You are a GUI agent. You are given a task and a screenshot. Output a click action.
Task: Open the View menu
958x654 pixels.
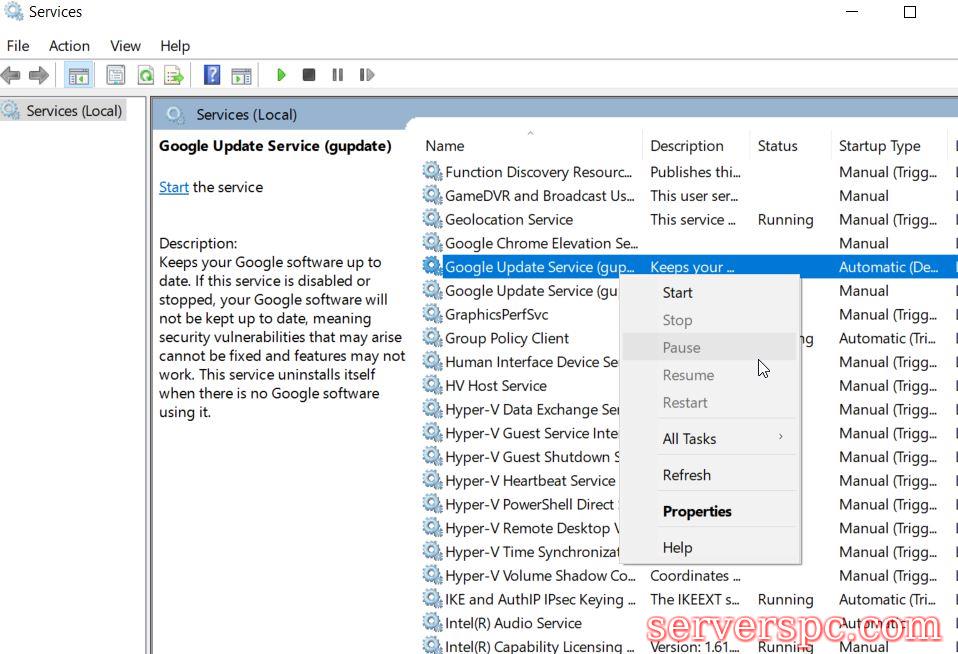click(125, 46)
